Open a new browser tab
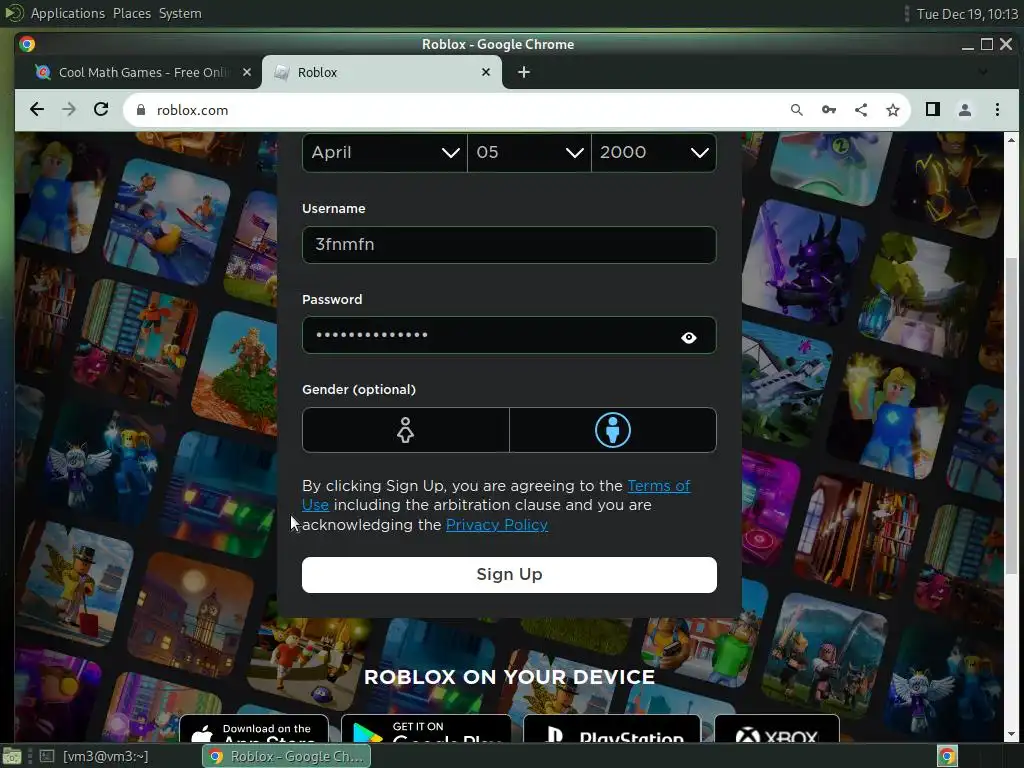 click(524, 72)
